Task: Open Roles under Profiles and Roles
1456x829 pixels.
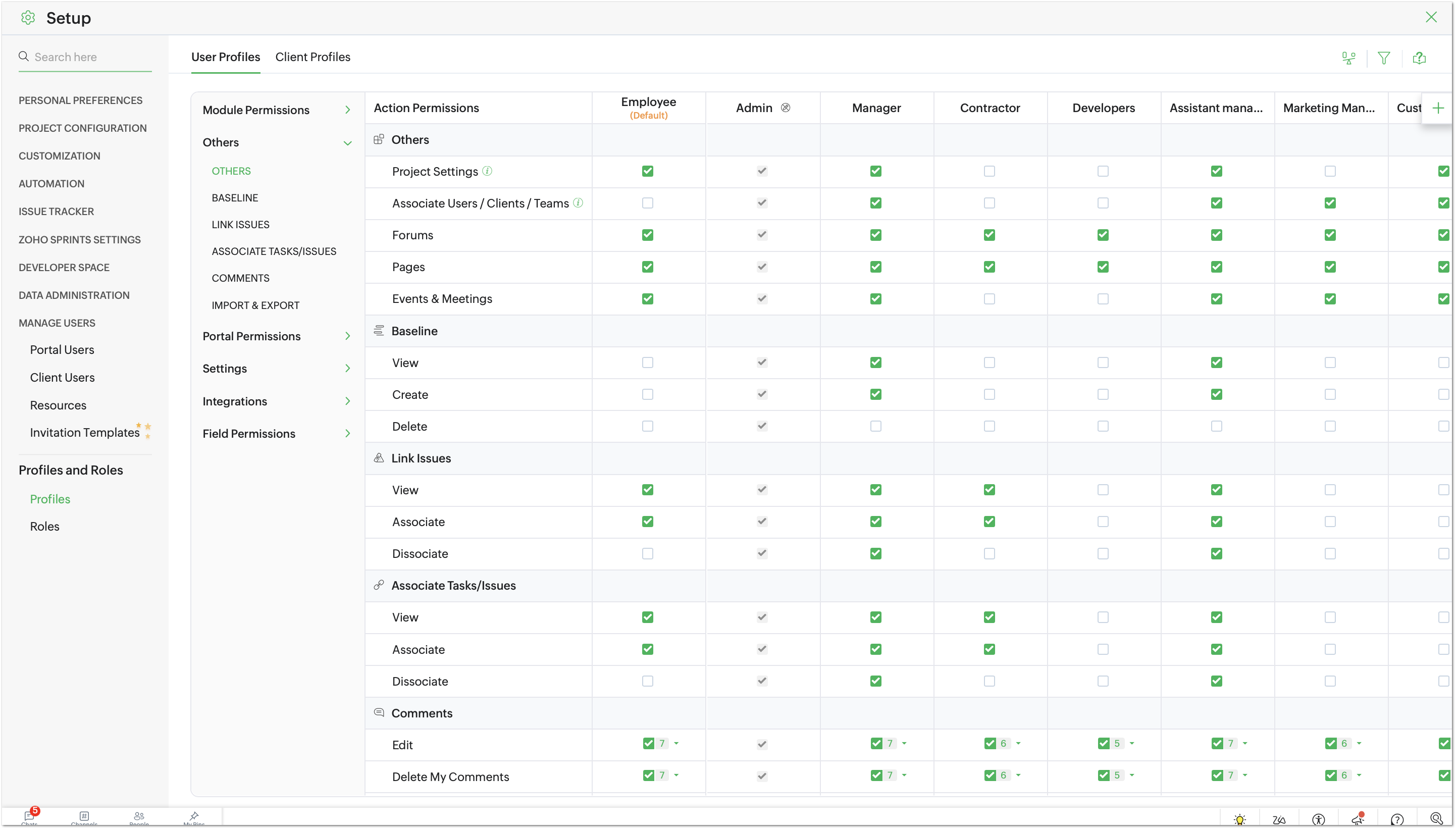Action: 44,526
